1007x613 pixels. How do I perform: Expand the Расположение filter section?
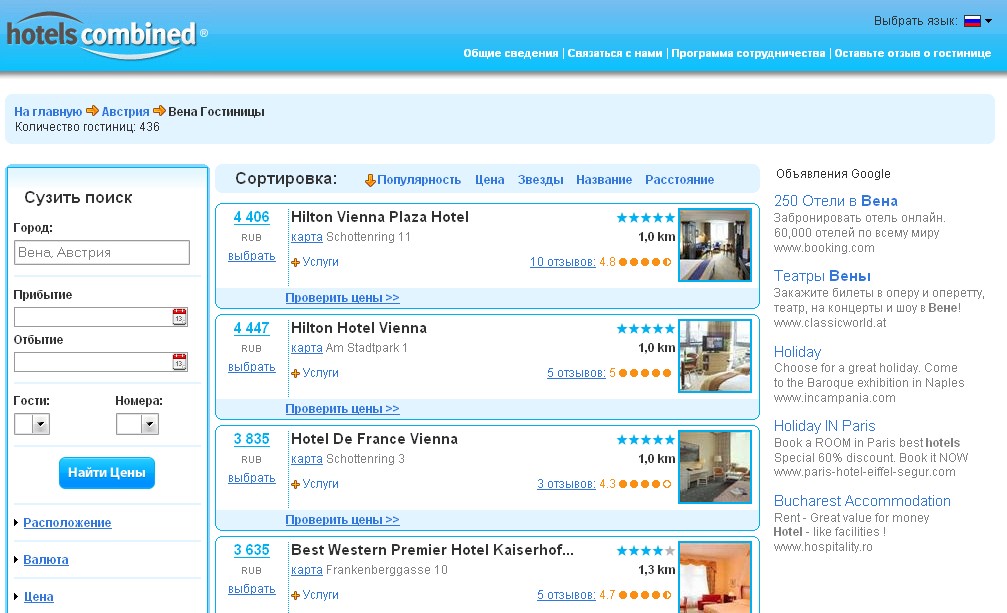(x=67, y=522)
